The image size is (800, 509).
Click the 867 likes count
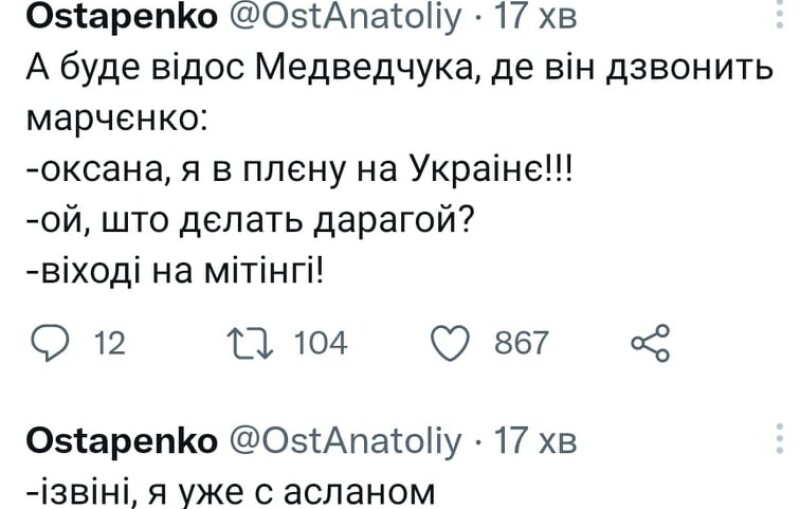[523, 344]
